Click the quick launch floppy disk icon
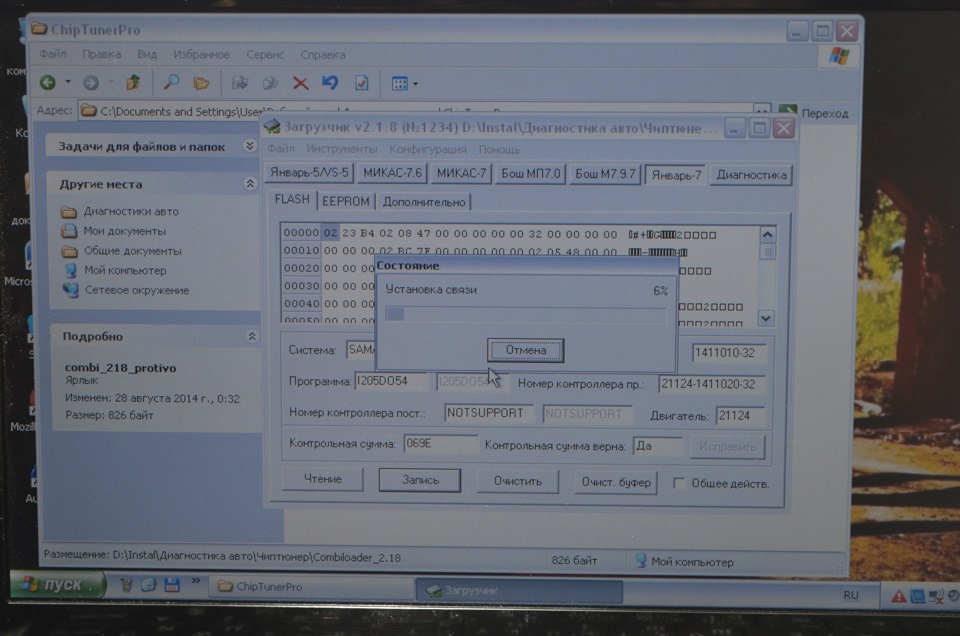Screen dimensions: 960x636 (x=172, y=585)
